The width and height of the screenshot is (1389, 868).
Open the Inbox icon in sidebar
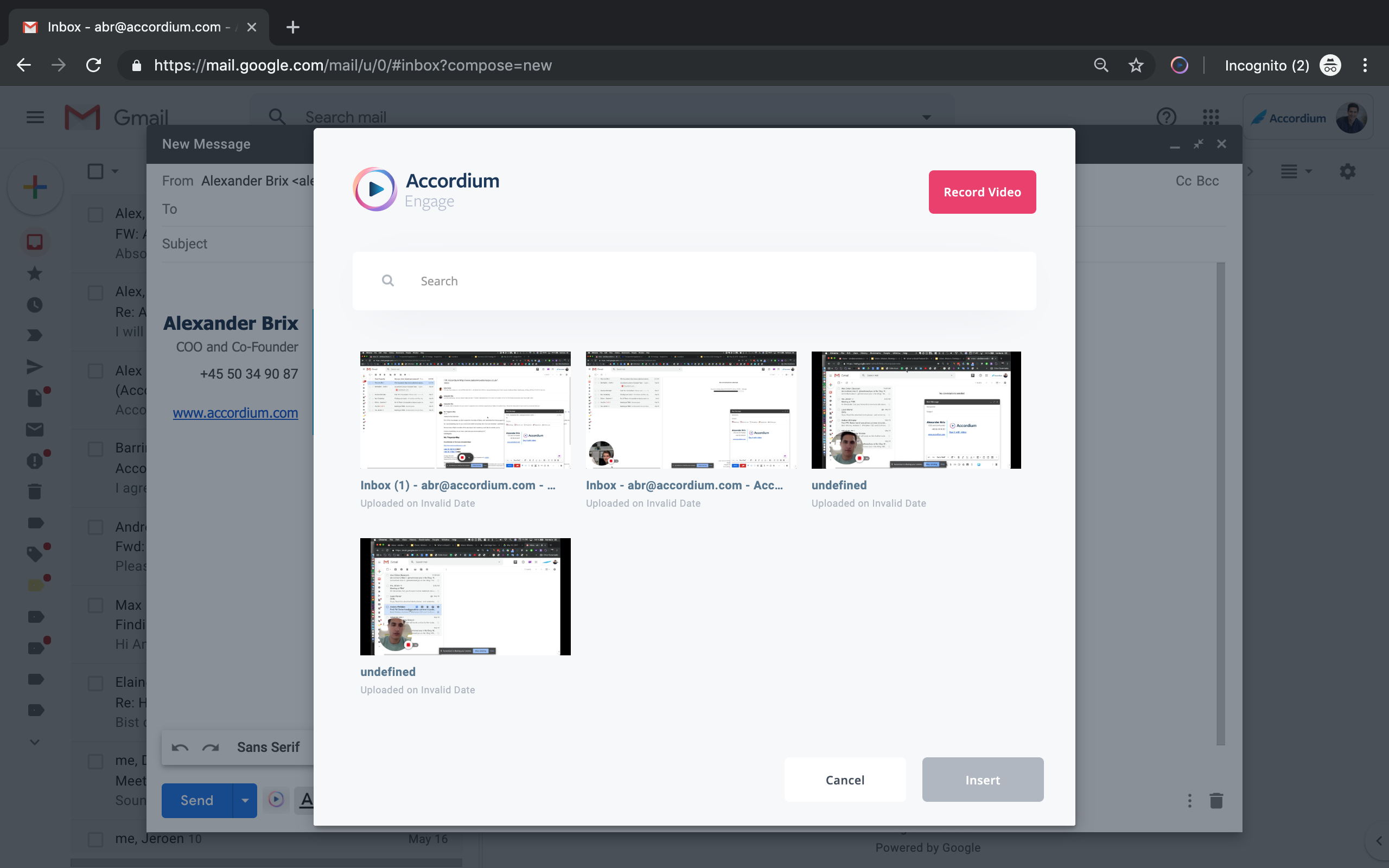coord(35,242)
